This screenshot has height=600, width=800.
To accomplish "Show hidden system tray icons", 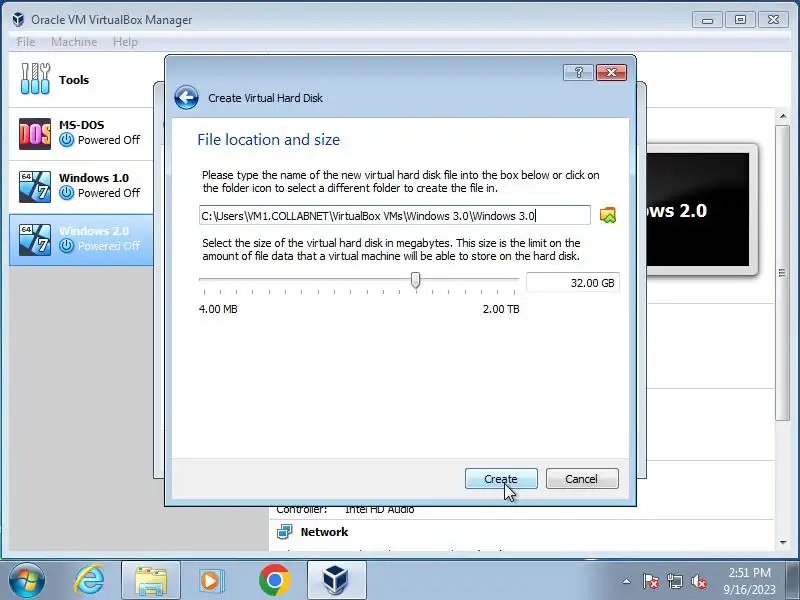I will click(627, 581).
